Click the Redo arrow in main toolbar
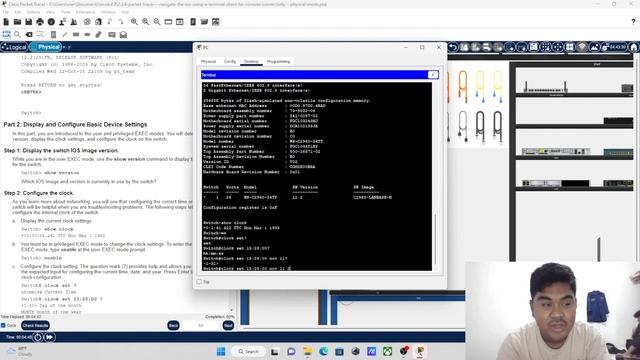640x360 pixels. pos(121,22)
